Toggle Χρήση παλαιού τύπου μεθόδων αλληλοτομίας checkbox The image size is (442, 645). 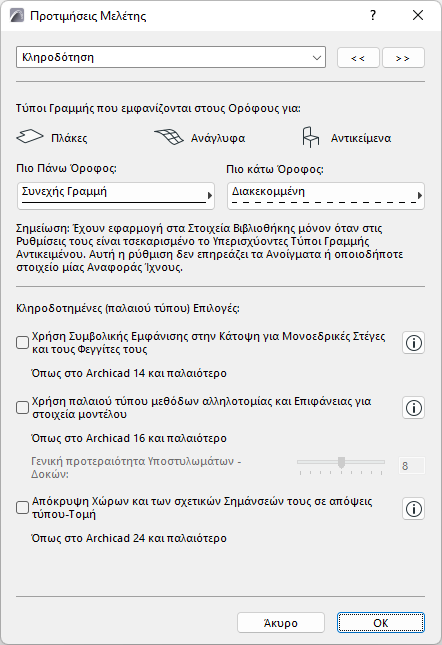coord(22,407)
